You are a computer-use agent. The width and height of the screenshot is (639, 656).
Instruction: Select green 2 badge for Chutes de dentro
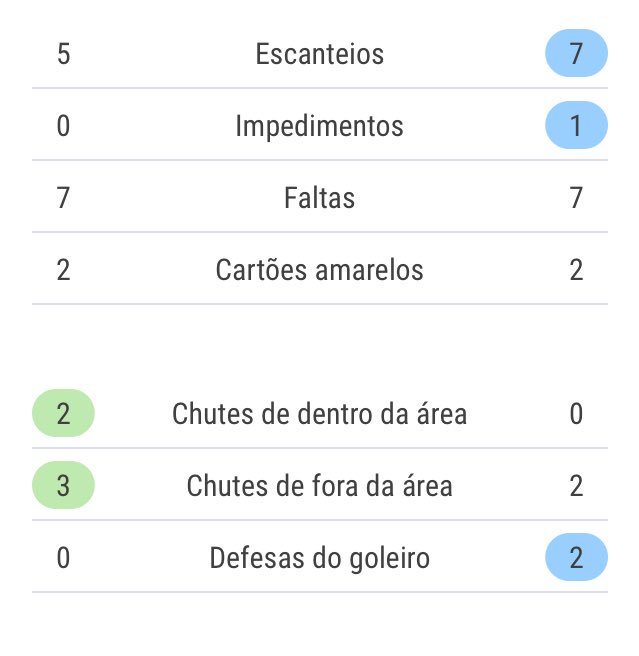point(63,414)
